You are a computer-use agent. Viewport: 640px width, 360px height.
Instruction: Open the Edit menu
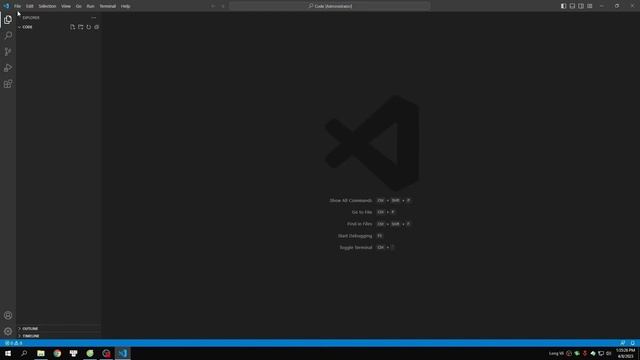pyautogui.click(x=30, y=6)
